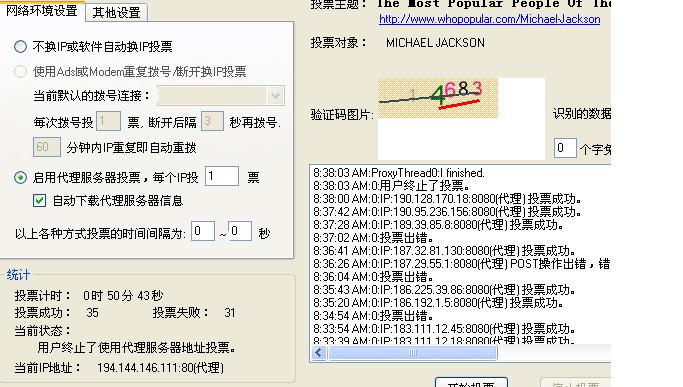Click the horizontal log scrollbar thumb
Viewport: 683px width, 387px height.
pos(413,352)
